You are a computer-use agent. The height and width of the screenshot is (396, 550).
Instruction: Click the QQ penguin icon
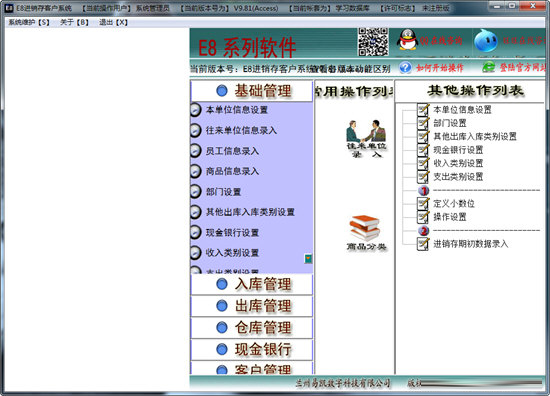[407, 40]
